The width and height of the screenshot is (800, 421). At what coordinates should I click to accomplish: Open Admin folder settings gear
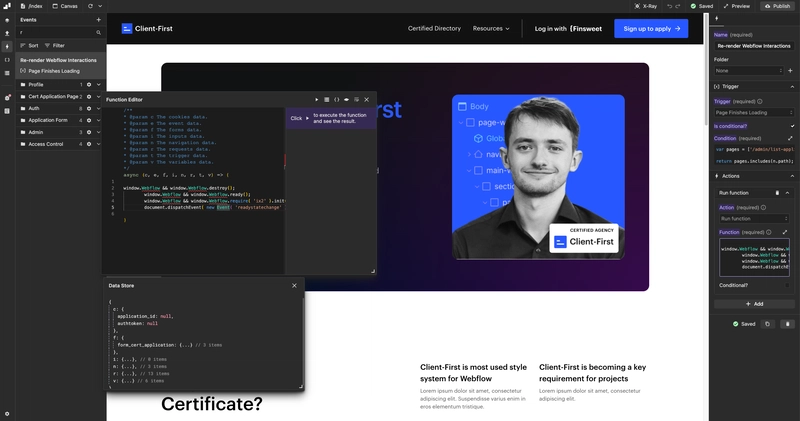(89, 132)
